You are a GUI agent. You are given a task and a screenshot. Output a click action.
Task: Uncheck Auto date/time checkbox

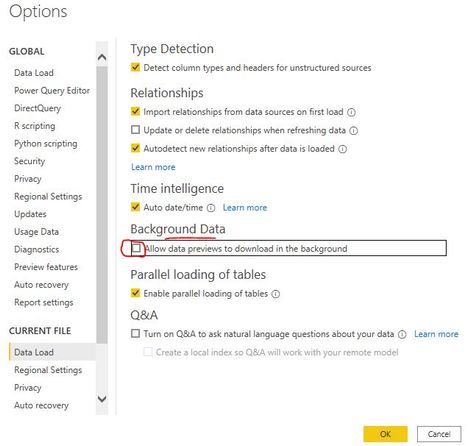(135, 207)
